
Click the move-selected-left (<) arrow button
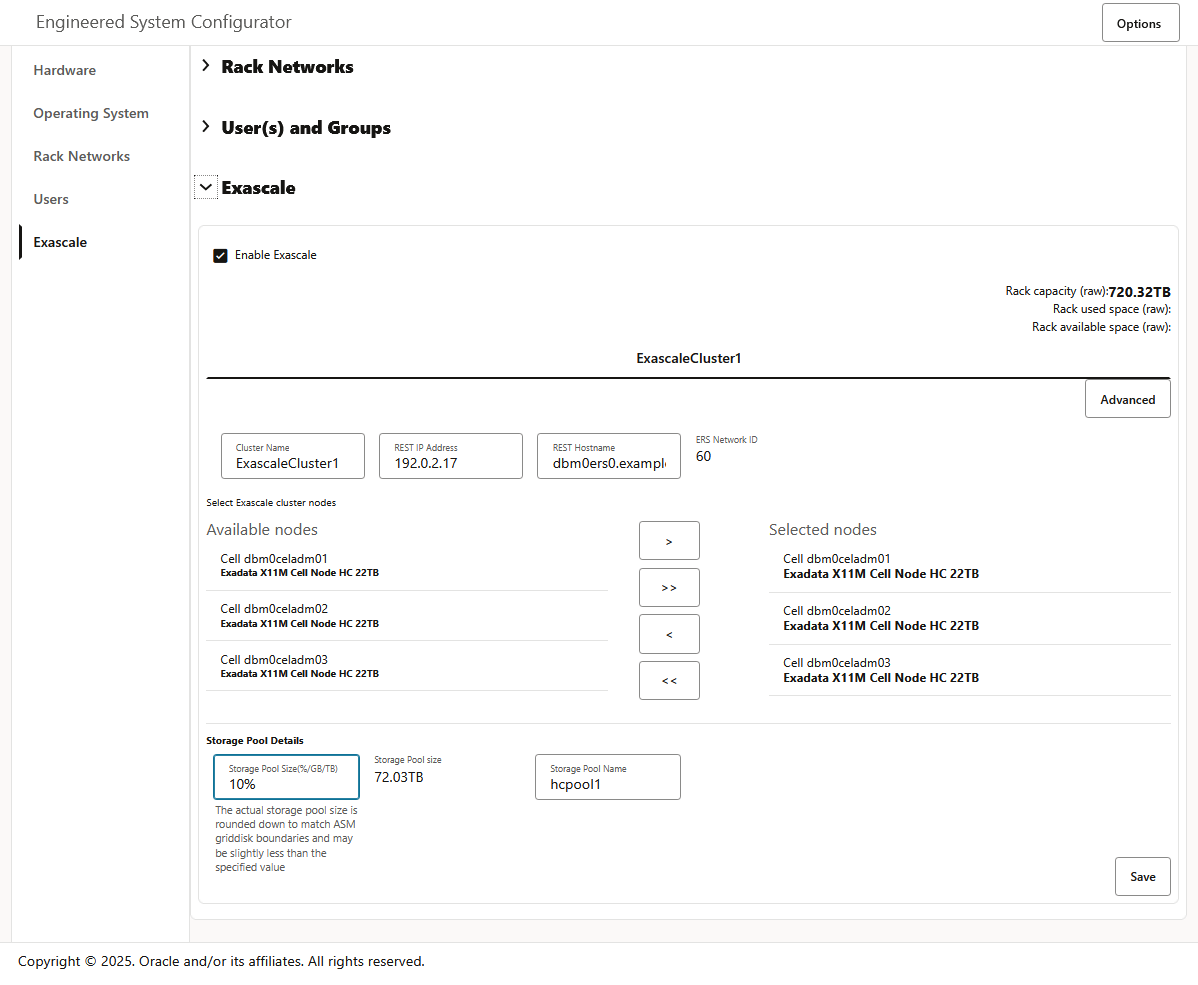(669, 634)
